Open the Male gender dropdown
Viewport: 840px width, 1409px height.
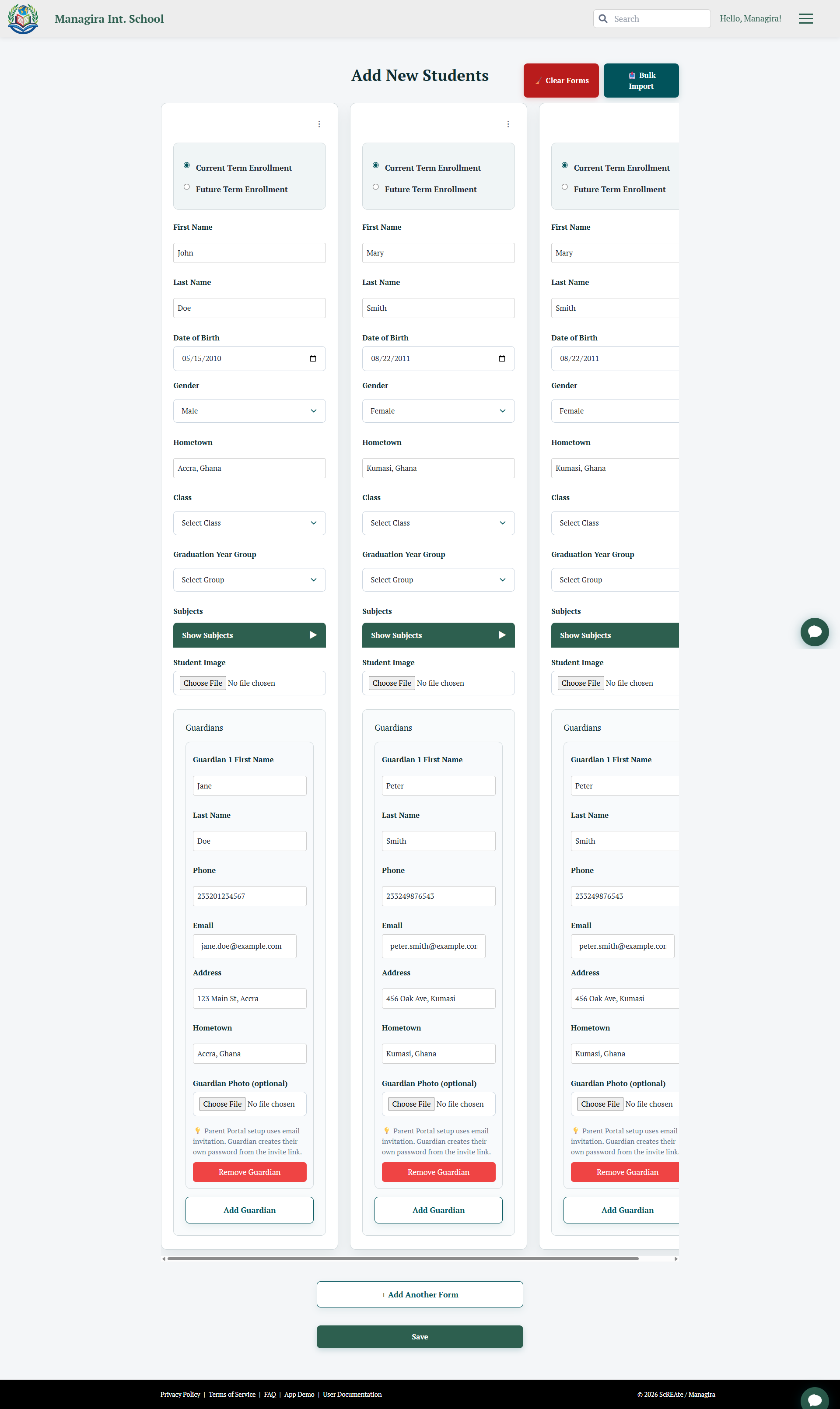coord(249,411)
